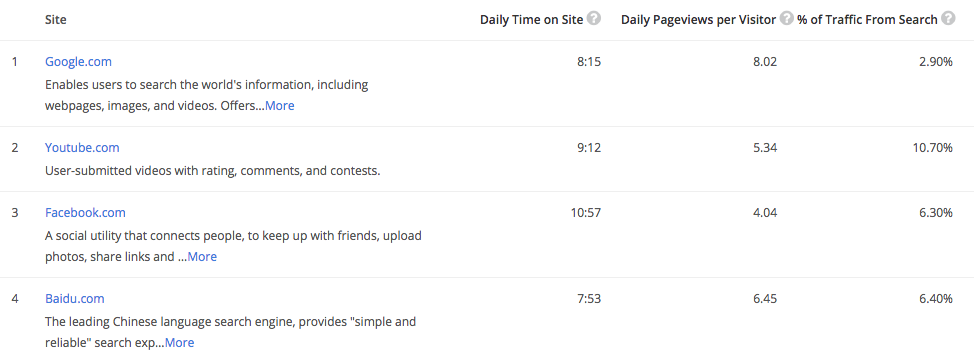Click % of Traffic From Search header
This screenshot has width=974, height=360.
click(x=868, y=20)
